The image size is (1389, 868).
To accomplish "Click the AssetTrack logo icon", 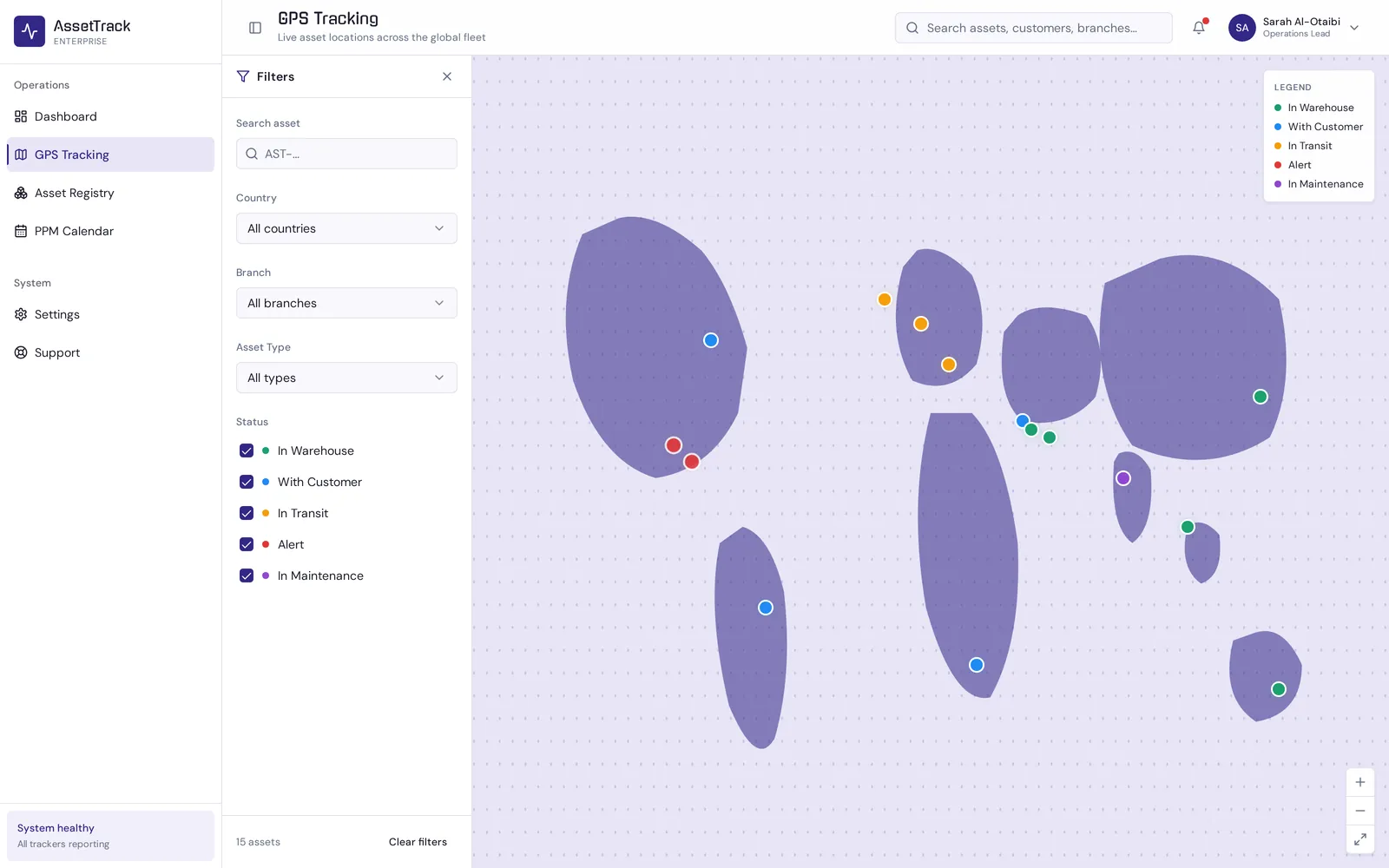I will pyautogui.click(x=30, y=31).
